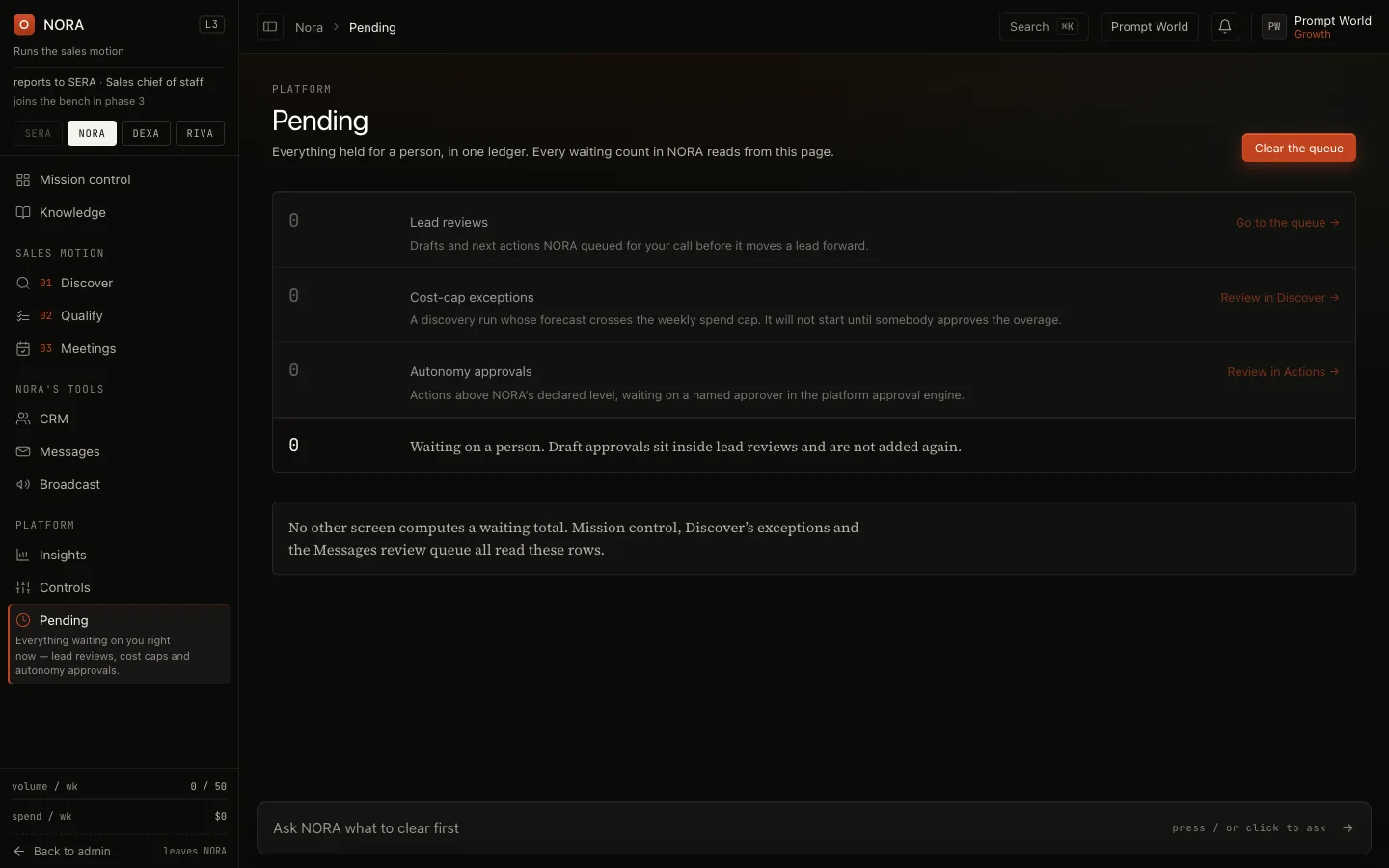
Task: Click the Insights chart icon
Action: coord(23,556)
